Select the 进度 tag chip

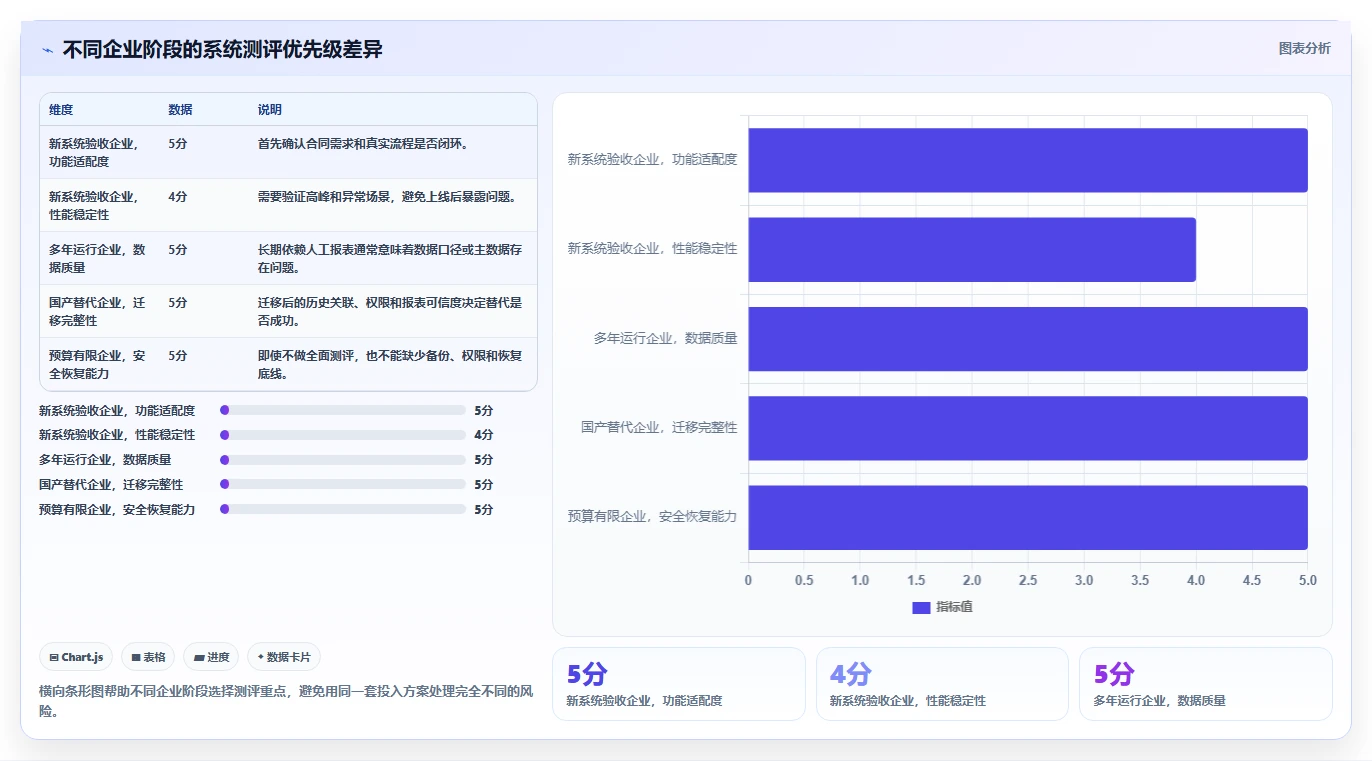[211, 657]
